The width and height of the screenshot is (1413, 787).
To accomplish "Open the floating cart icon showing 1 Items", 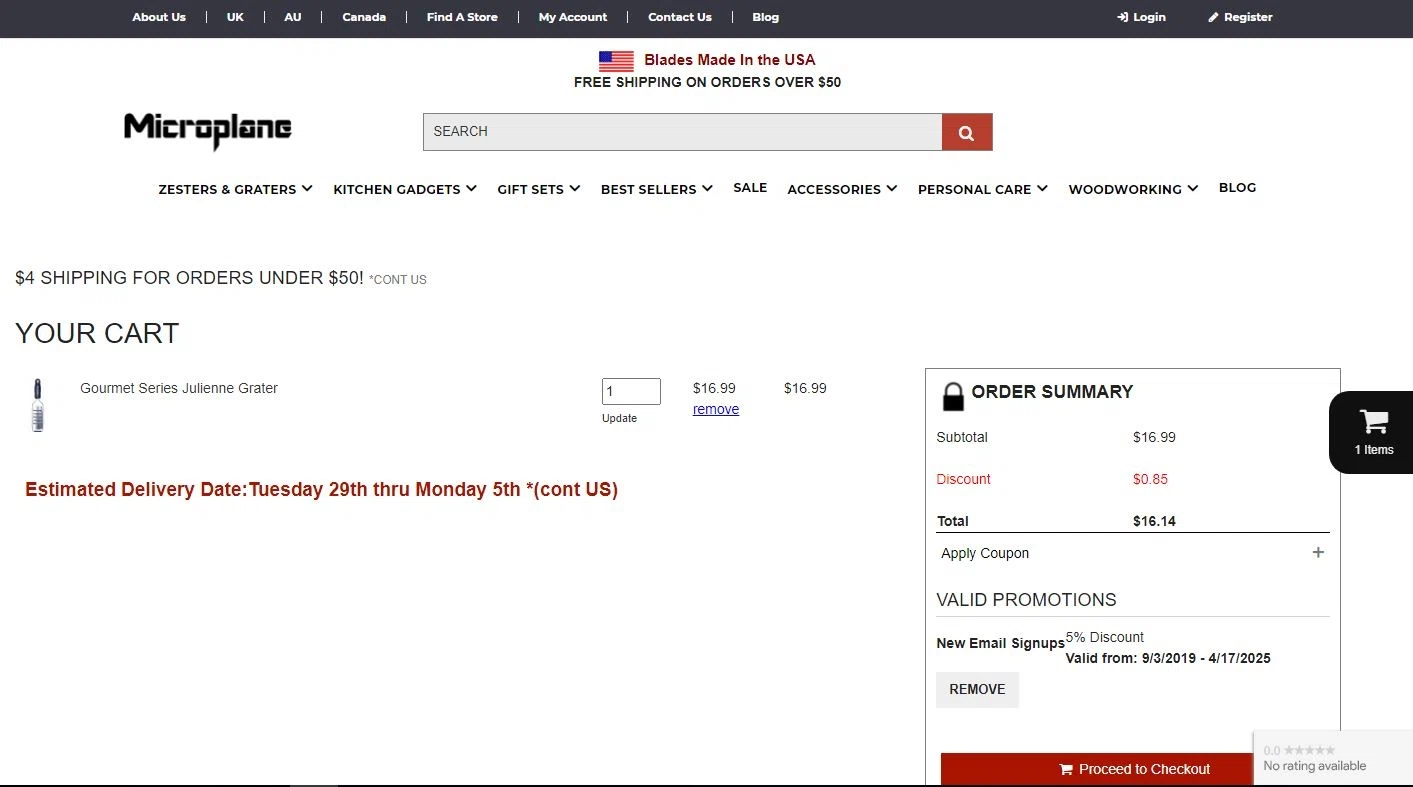I will (1373, 432).
